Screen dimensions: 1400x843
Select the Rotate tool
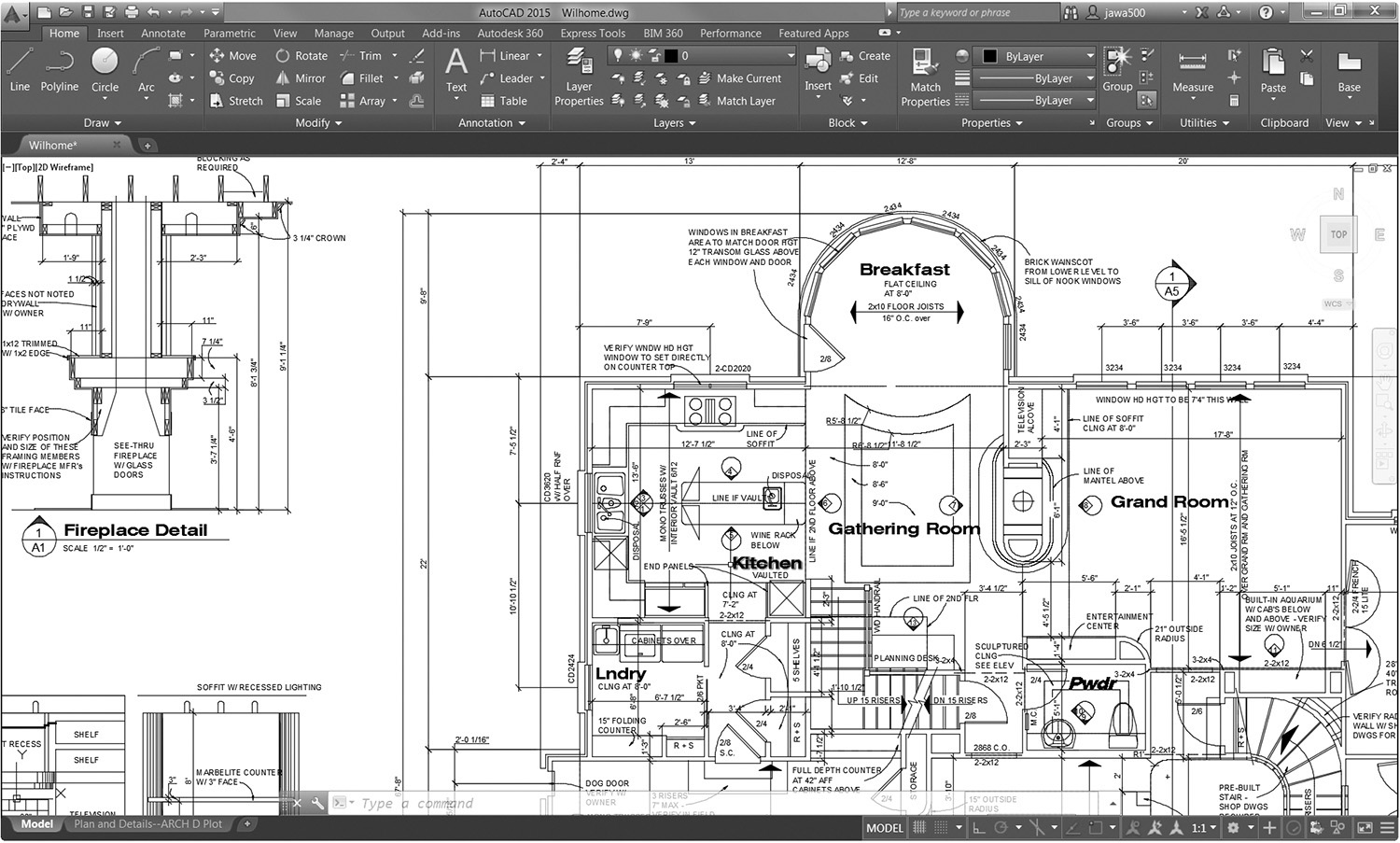(x=301, y=56)
